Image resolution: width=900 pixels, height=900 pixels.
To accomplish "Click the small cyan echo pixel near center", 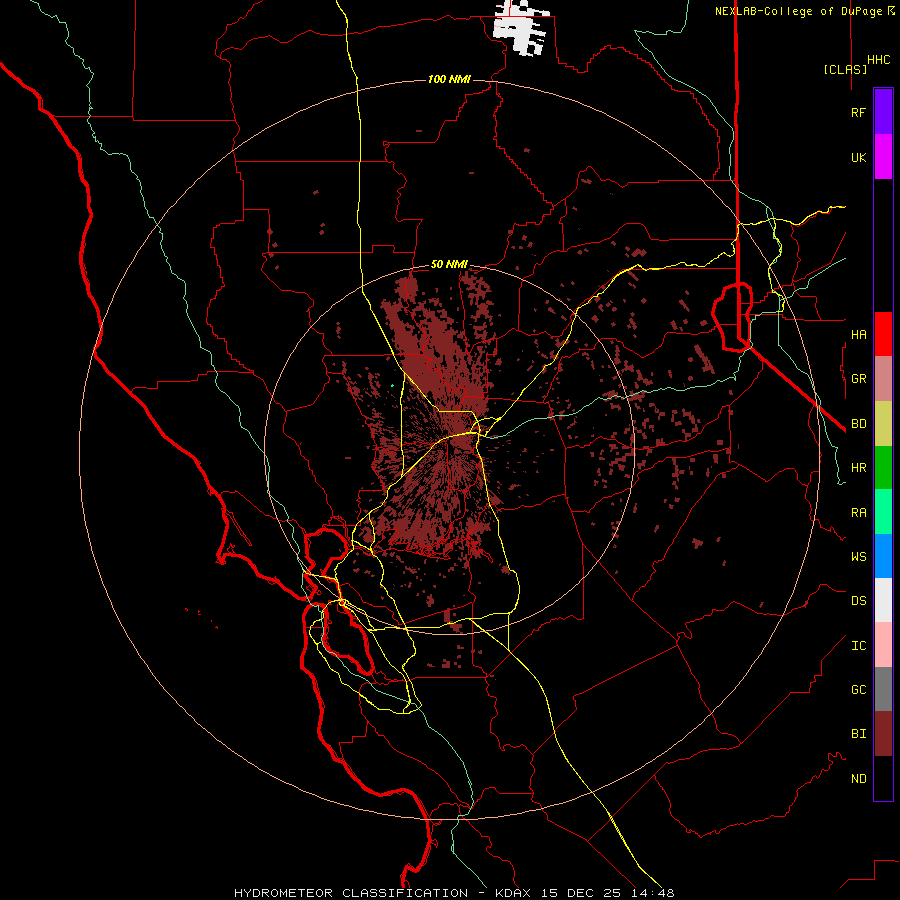I will pyautogui.click(x=393, y=385).
